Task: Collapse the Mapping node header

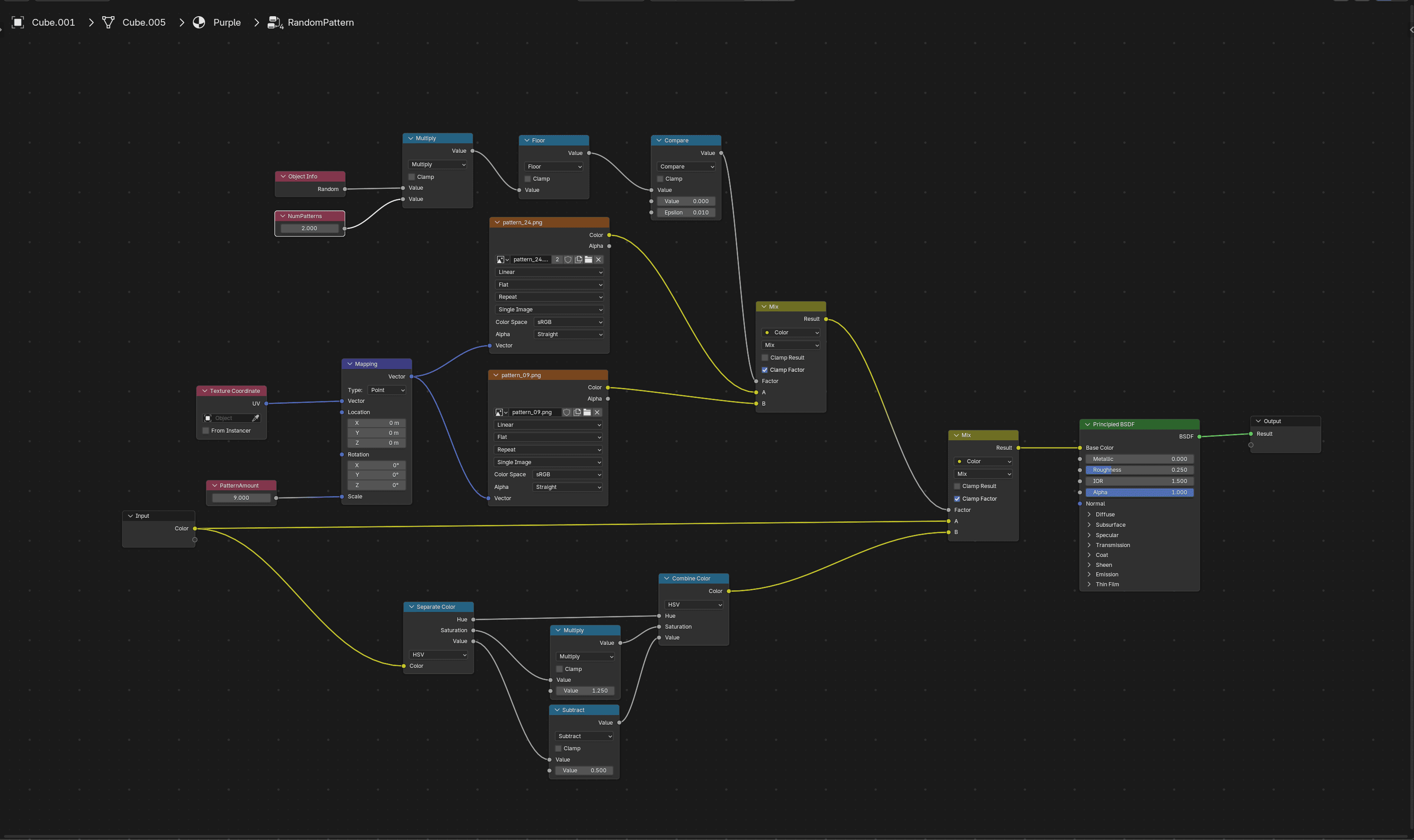Action: tap(350, 364)
